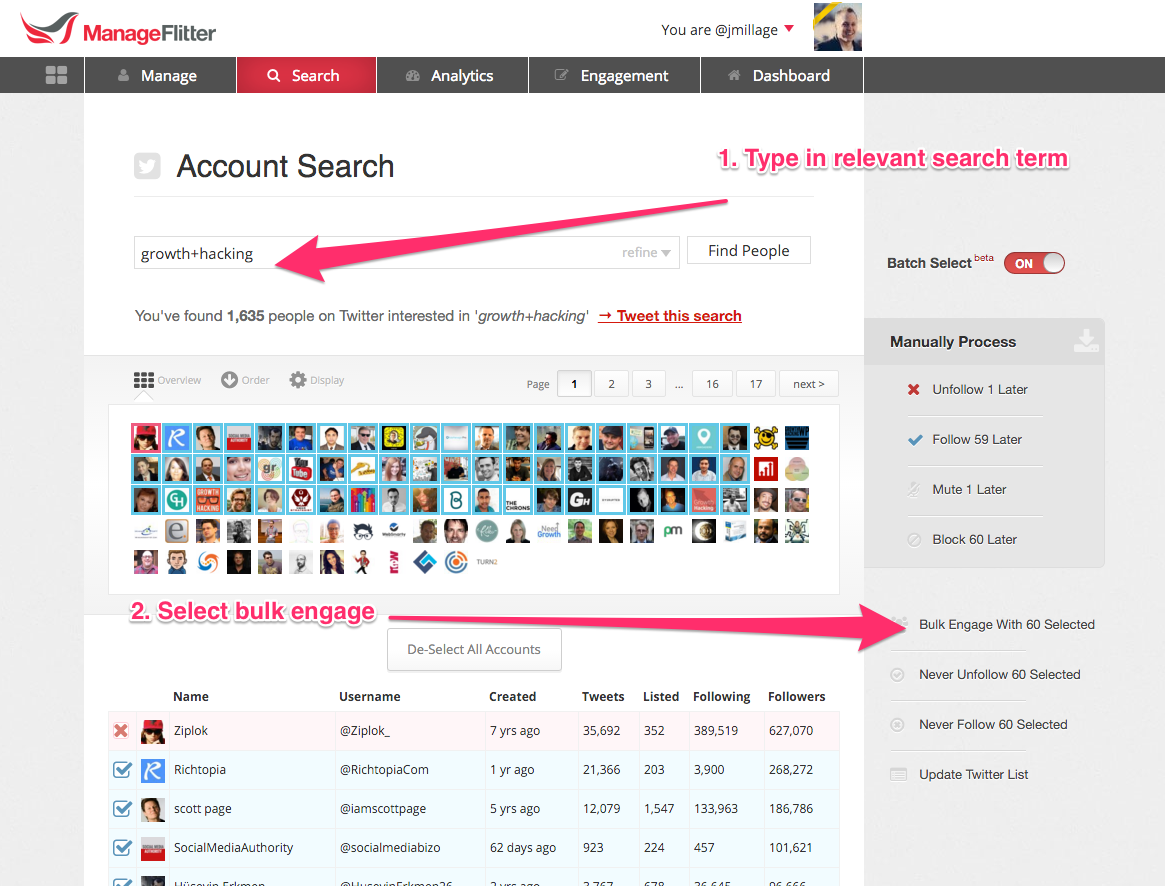Select the GH avatar in overview grid
Screen dimensions: 1165x886
click(x=580, y=500)
